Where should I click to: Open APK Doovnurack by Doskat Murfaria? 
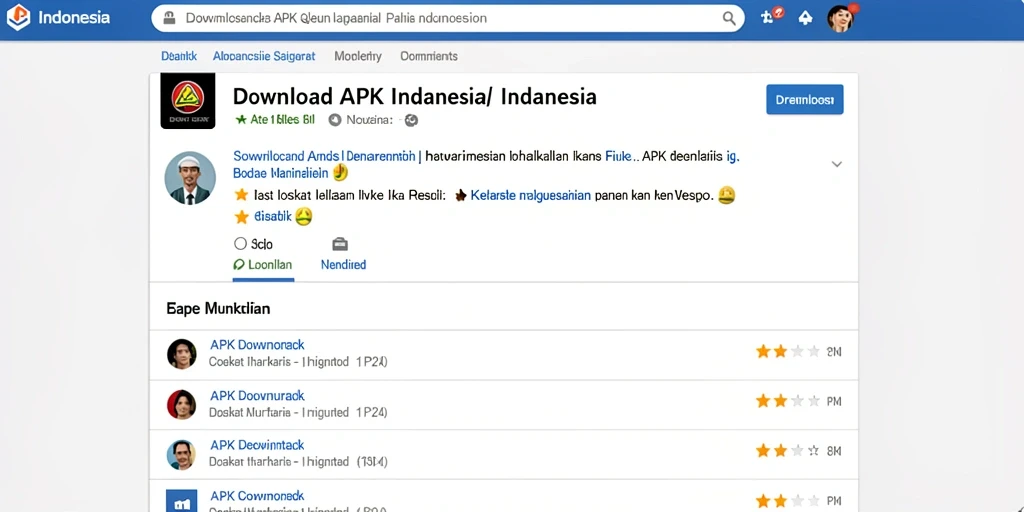(257, 396)
